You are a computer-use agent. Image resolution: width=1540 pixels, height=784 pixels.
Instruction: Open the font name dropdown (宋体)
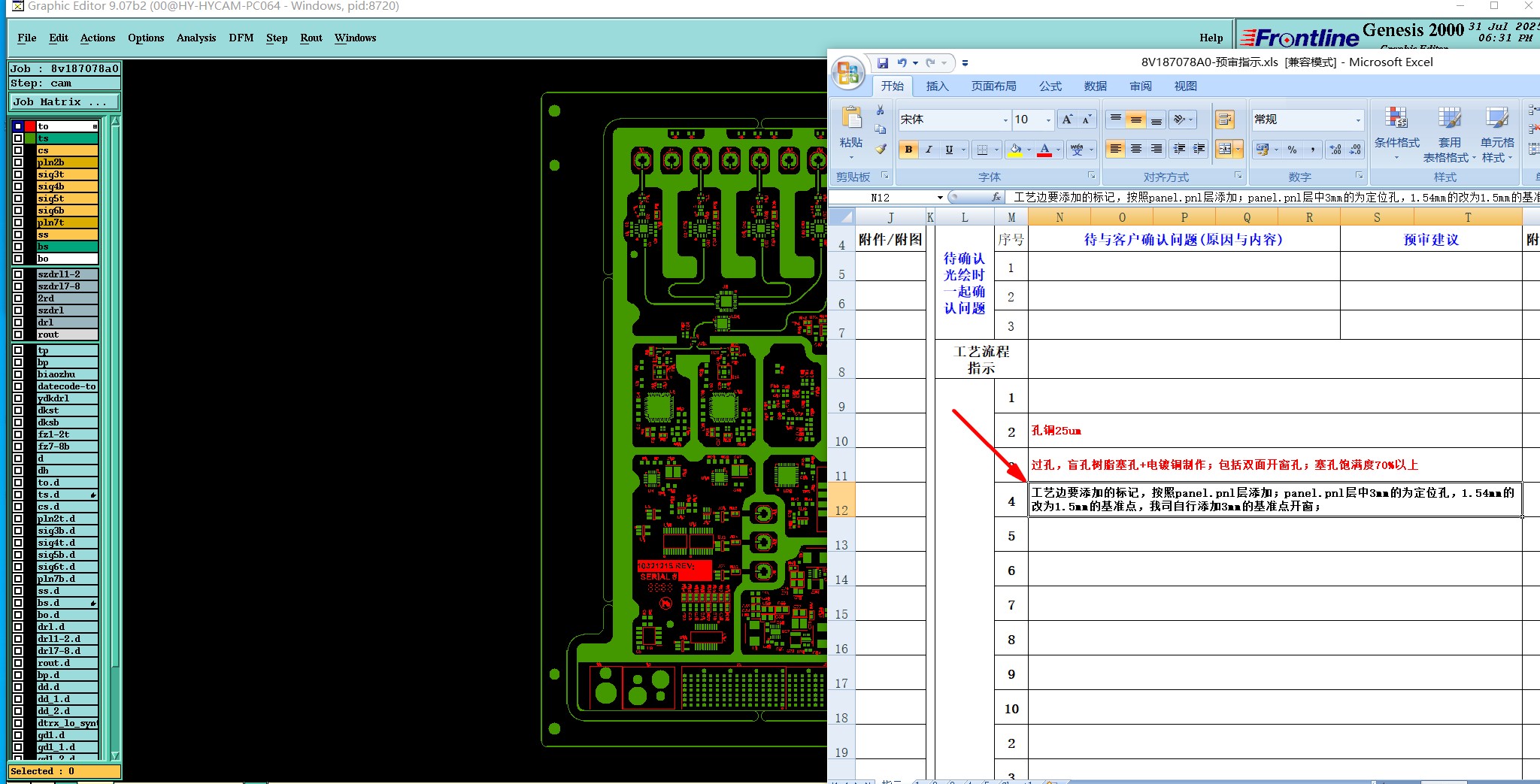coord(1005,120)
